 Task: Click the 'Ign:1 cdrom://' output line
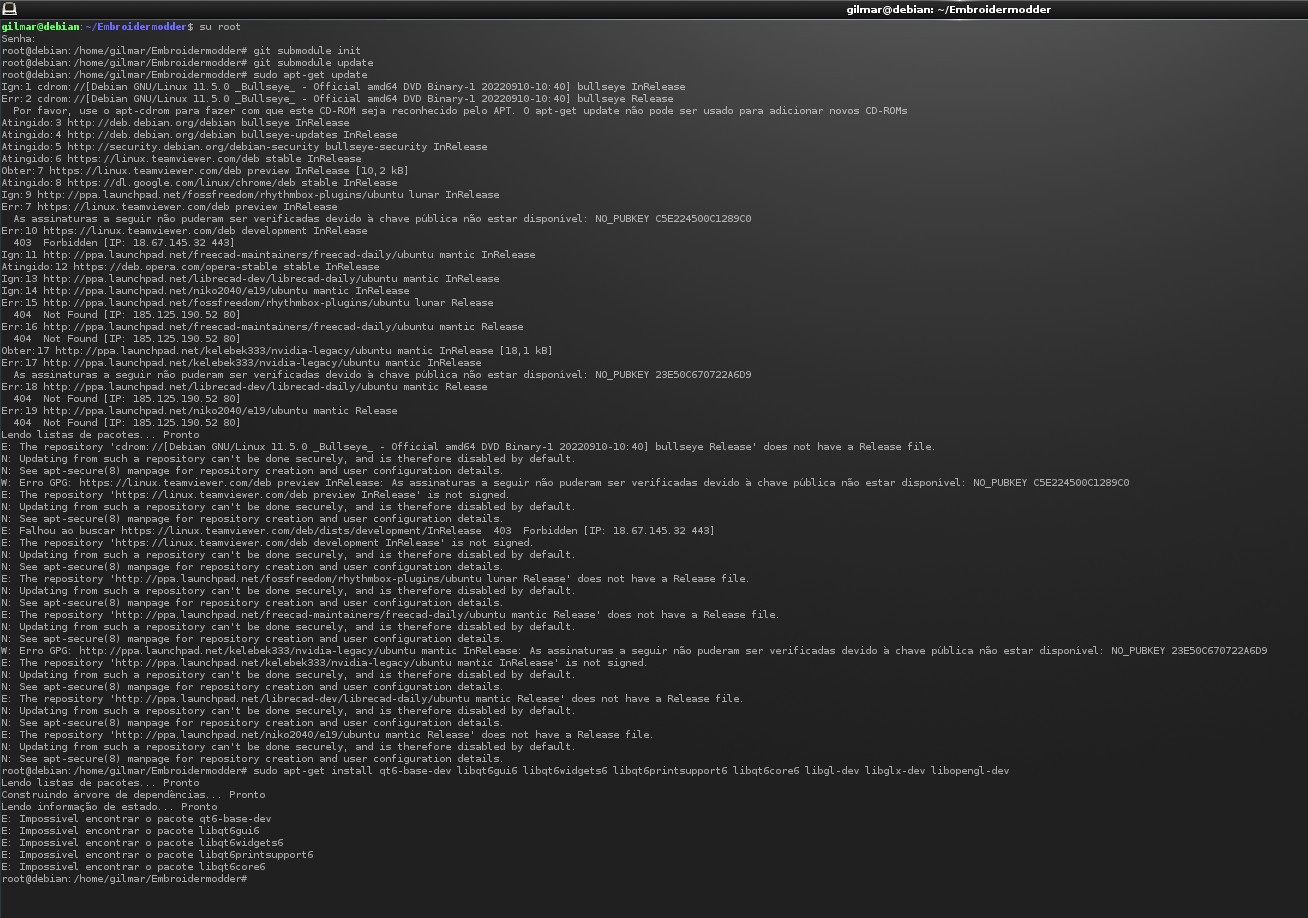tap(343, 87)
